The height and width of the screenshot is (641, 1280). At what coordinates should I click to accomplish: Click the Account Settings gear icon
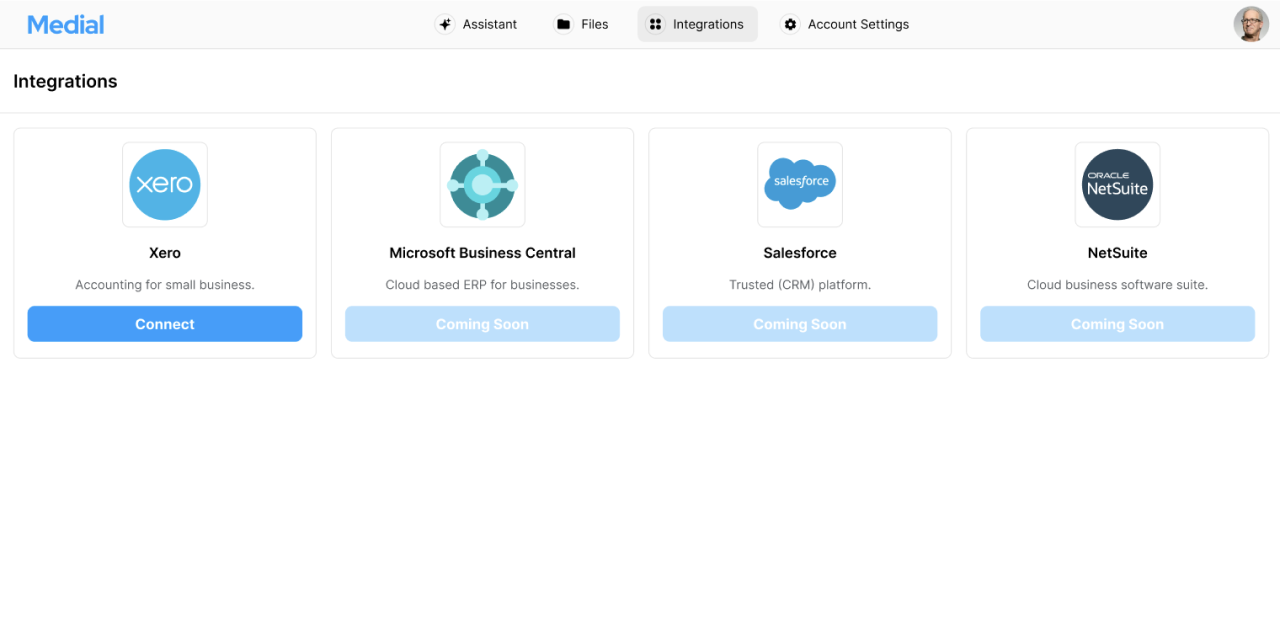point(790,24)
